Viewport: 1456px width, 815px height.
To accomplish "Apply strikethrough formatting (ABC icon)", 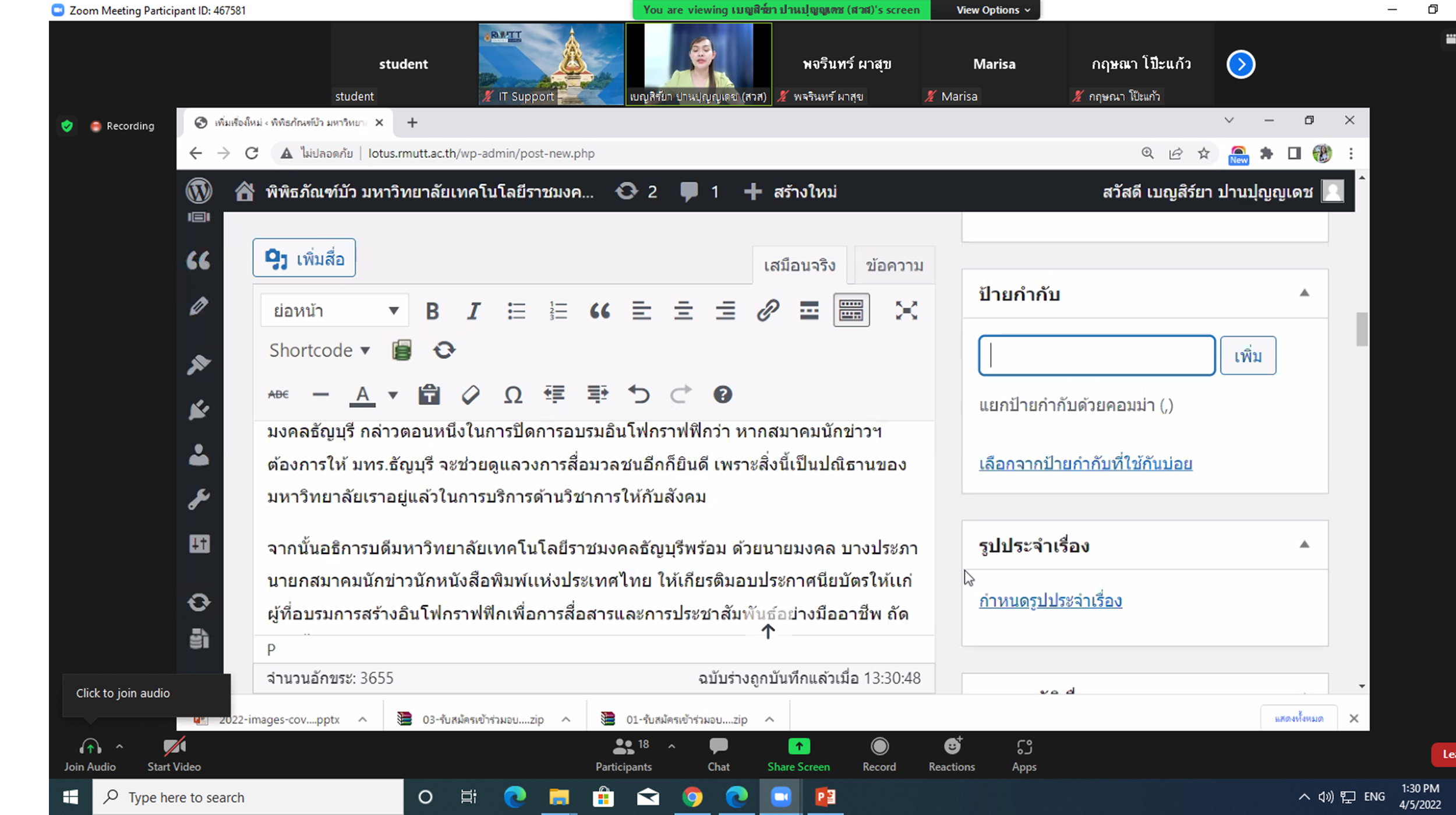I will click(x=278, y=394).
